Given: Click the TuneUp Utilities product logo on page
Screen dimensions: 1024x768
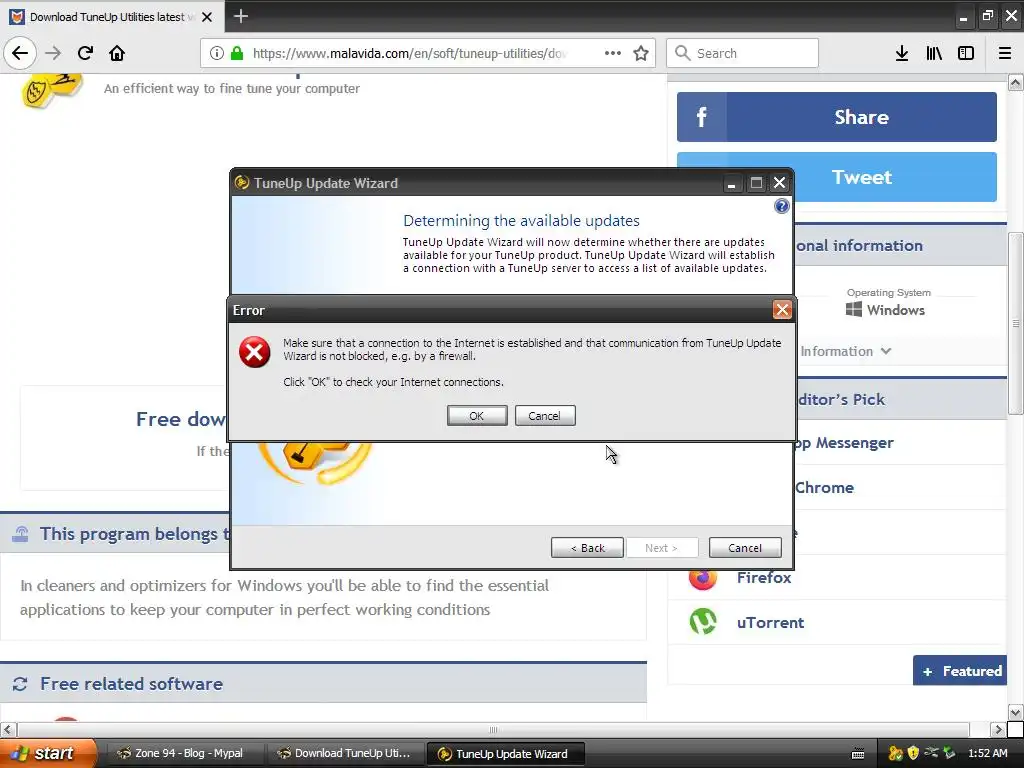Looking at the screenshot, I should (52, 90).
